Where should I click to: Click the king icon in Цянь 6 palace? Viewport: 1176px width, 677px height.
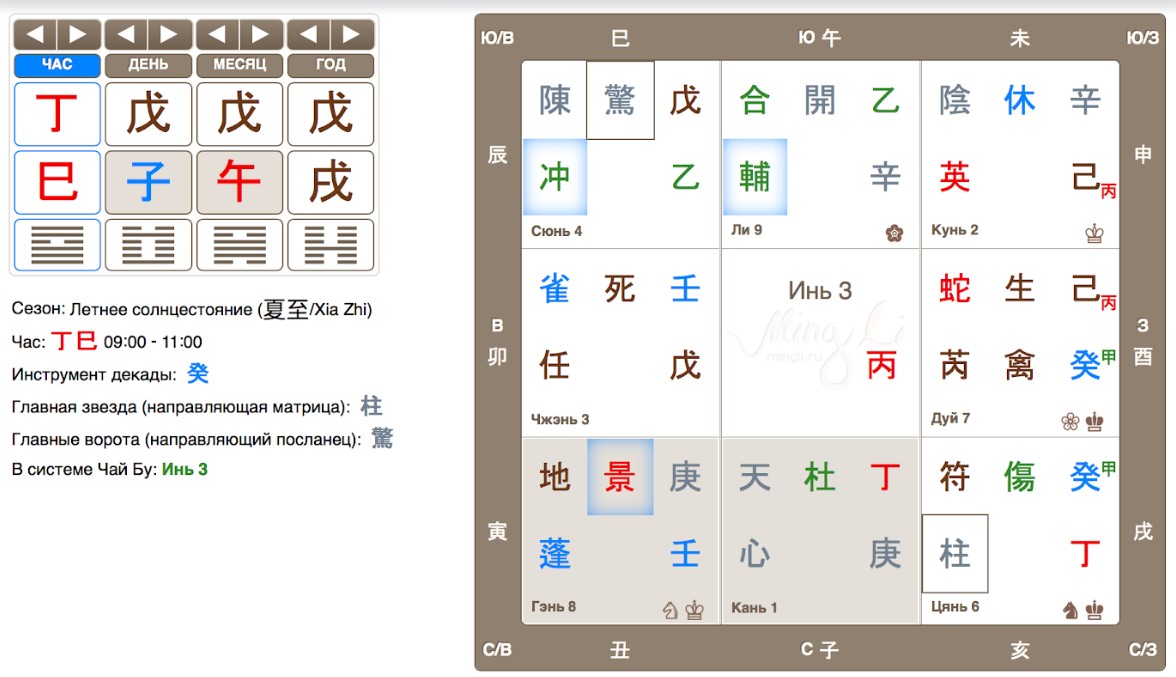pyautogui.click(x=1094, y=610)
